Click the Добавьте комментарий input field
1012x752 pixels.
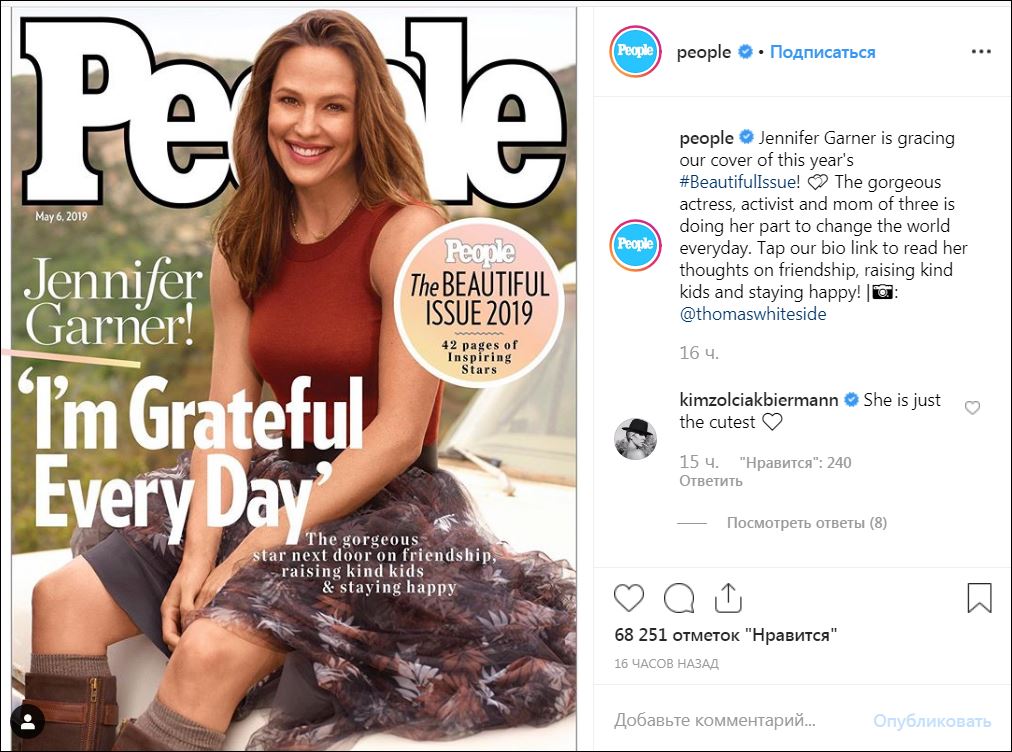(730, 720)
